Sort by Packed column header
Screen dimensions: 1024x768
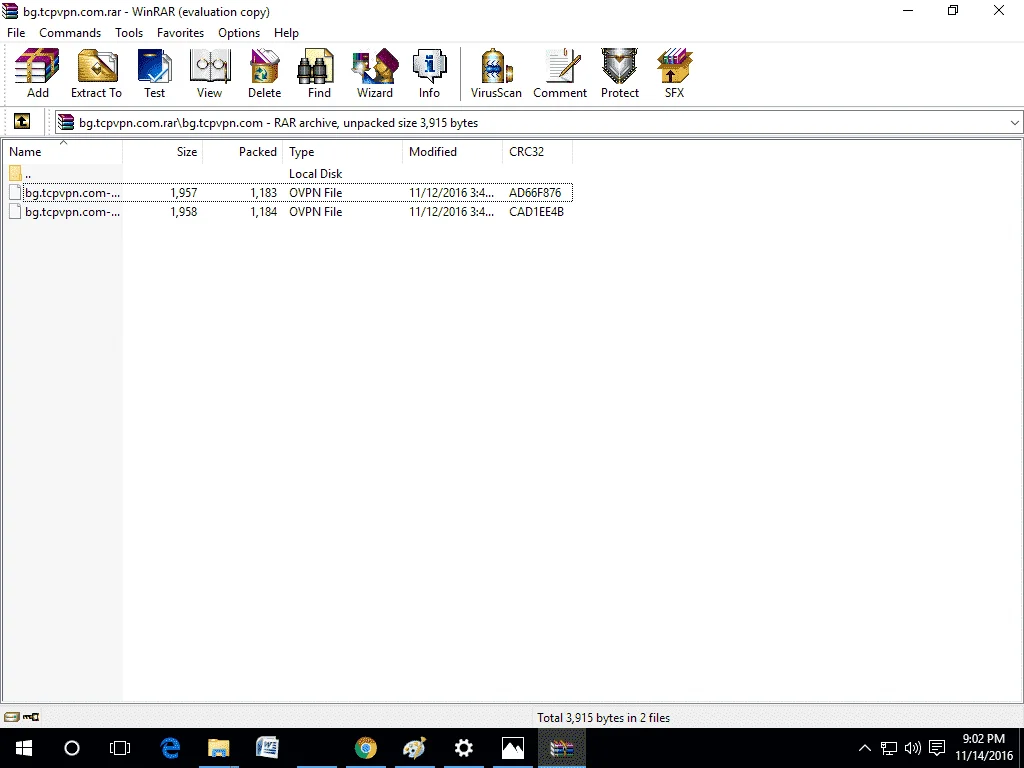(x=242, y=152)
